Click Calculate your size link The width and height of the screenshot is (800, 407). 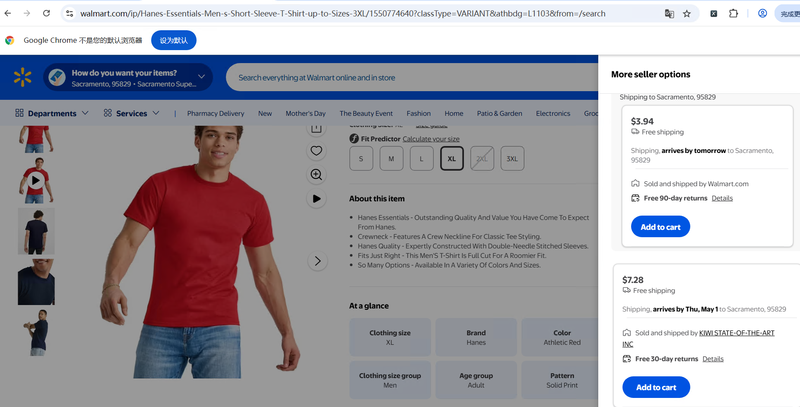(431, 139)
